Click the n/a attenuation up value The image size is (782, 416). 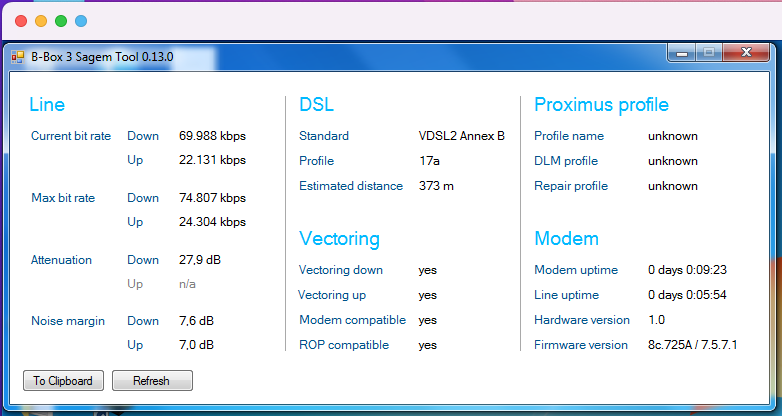(x=188, y=284)
